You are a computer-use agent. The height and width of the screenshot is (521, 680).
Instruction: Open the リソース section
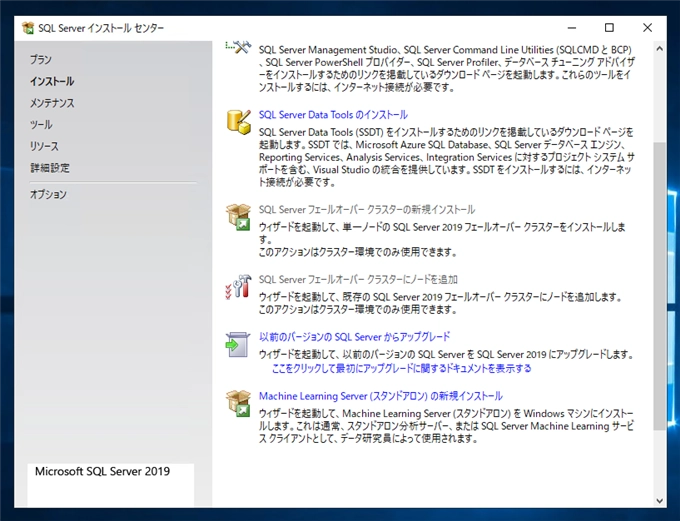coord(44,146)
